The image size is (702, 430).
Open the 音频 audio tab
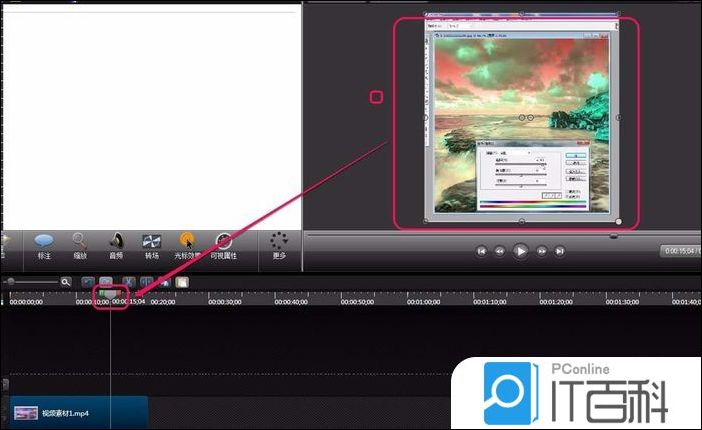click(116, 246)
